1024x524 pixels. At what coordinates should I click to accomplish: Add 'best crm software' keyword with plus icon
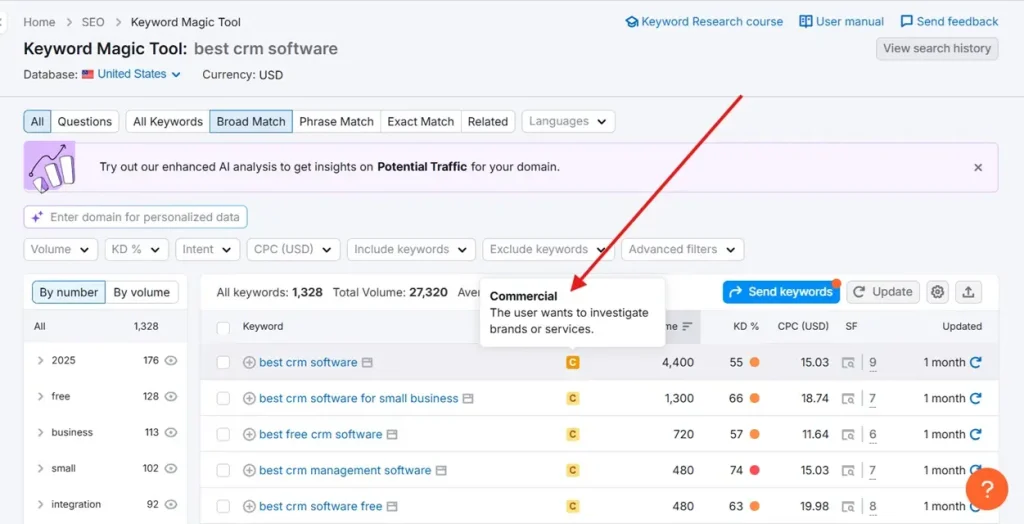click(249, 362)
